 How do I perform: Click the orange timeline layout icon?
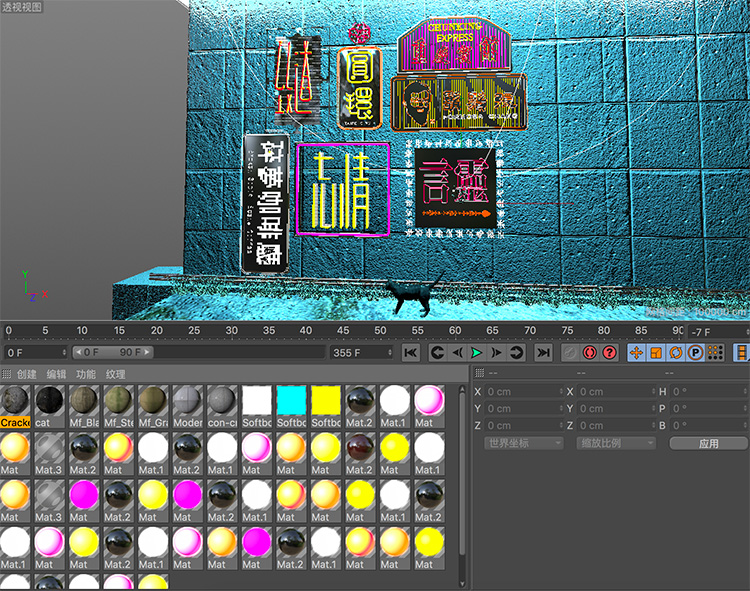(x=742, y=353)
